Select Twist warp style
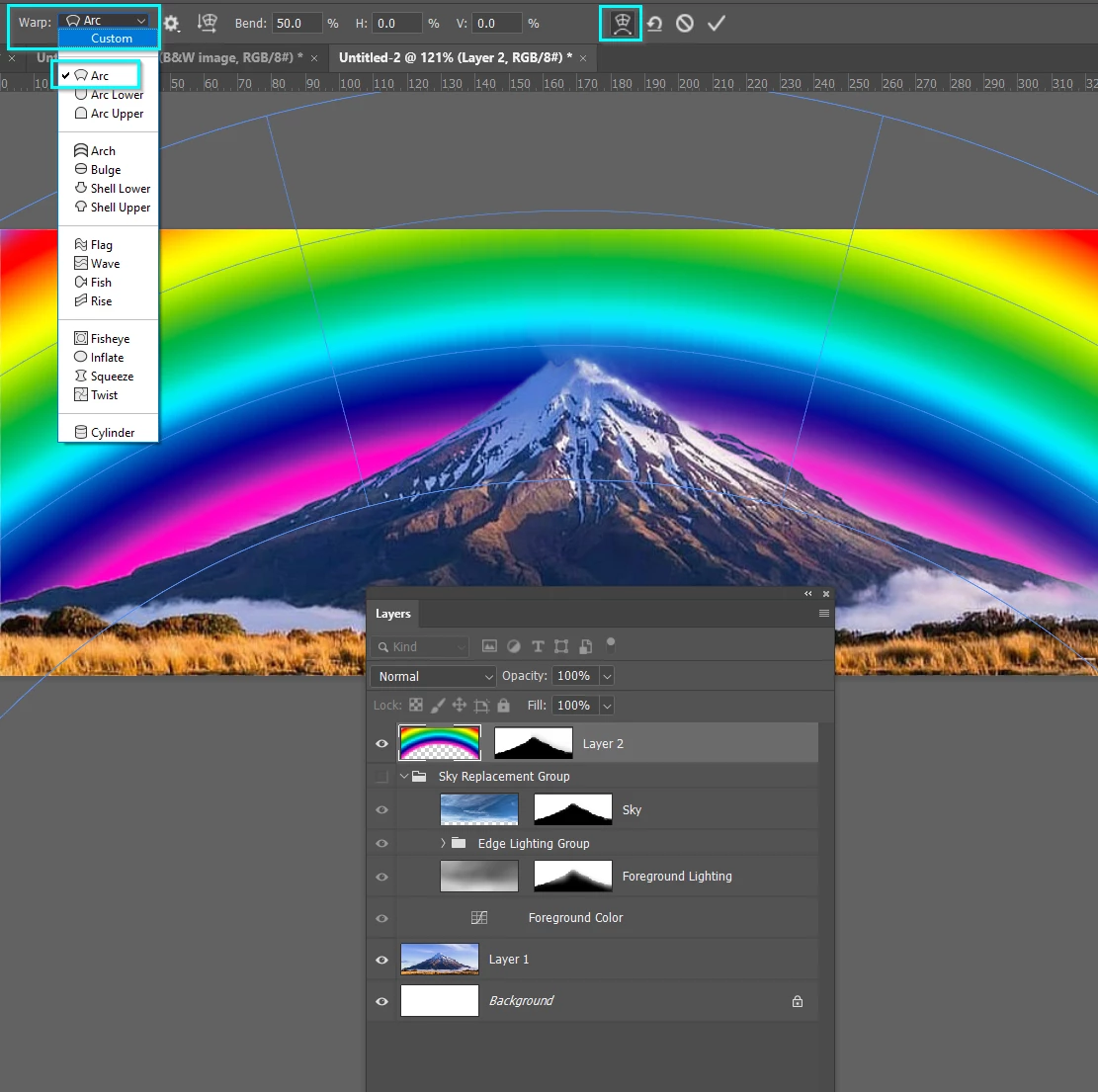The image size is (1098, 1092). 109,395
